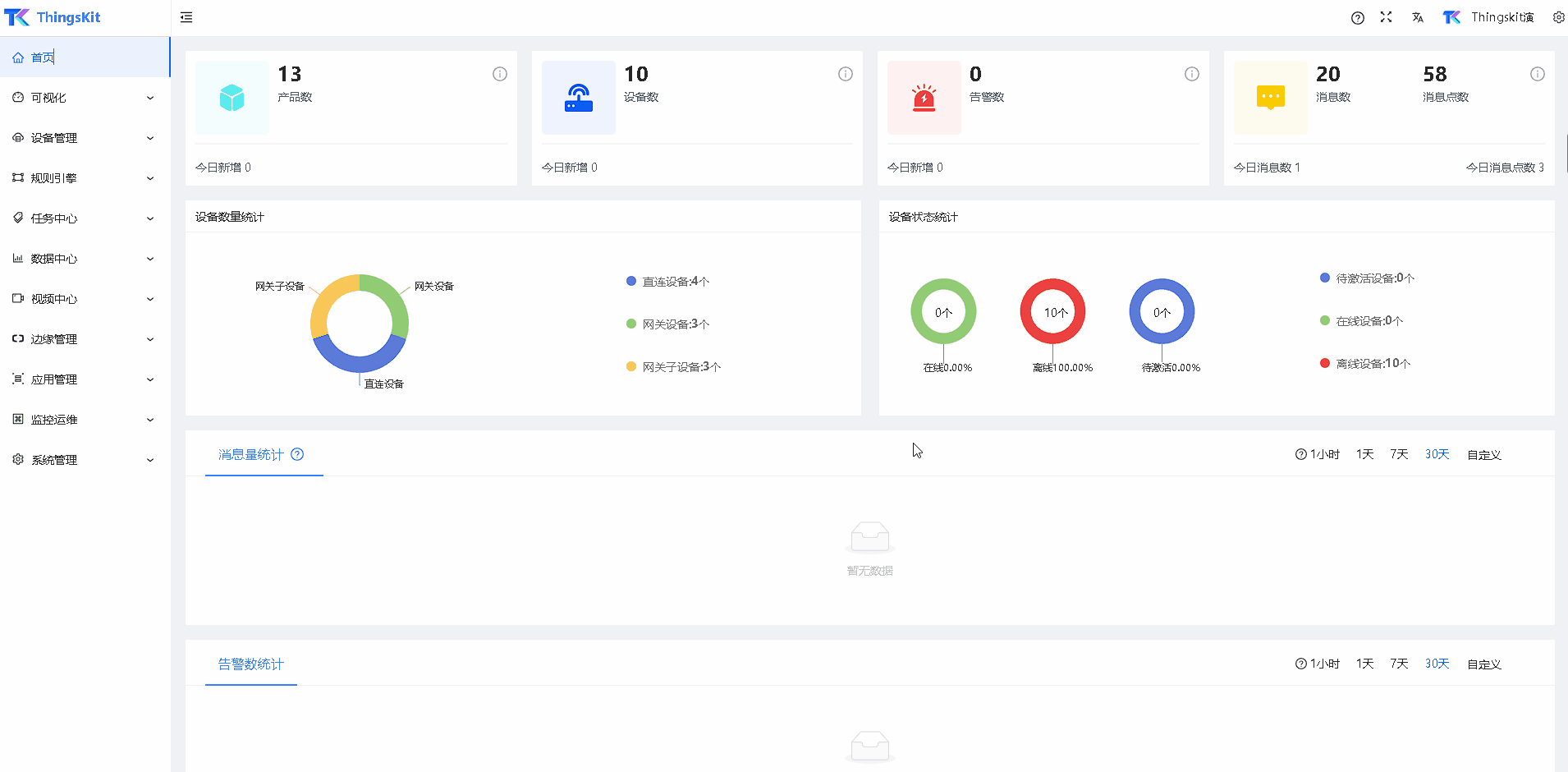Select 30天 range for 告警数统计
1568x772 pixels.
(x=1437, y=664)
